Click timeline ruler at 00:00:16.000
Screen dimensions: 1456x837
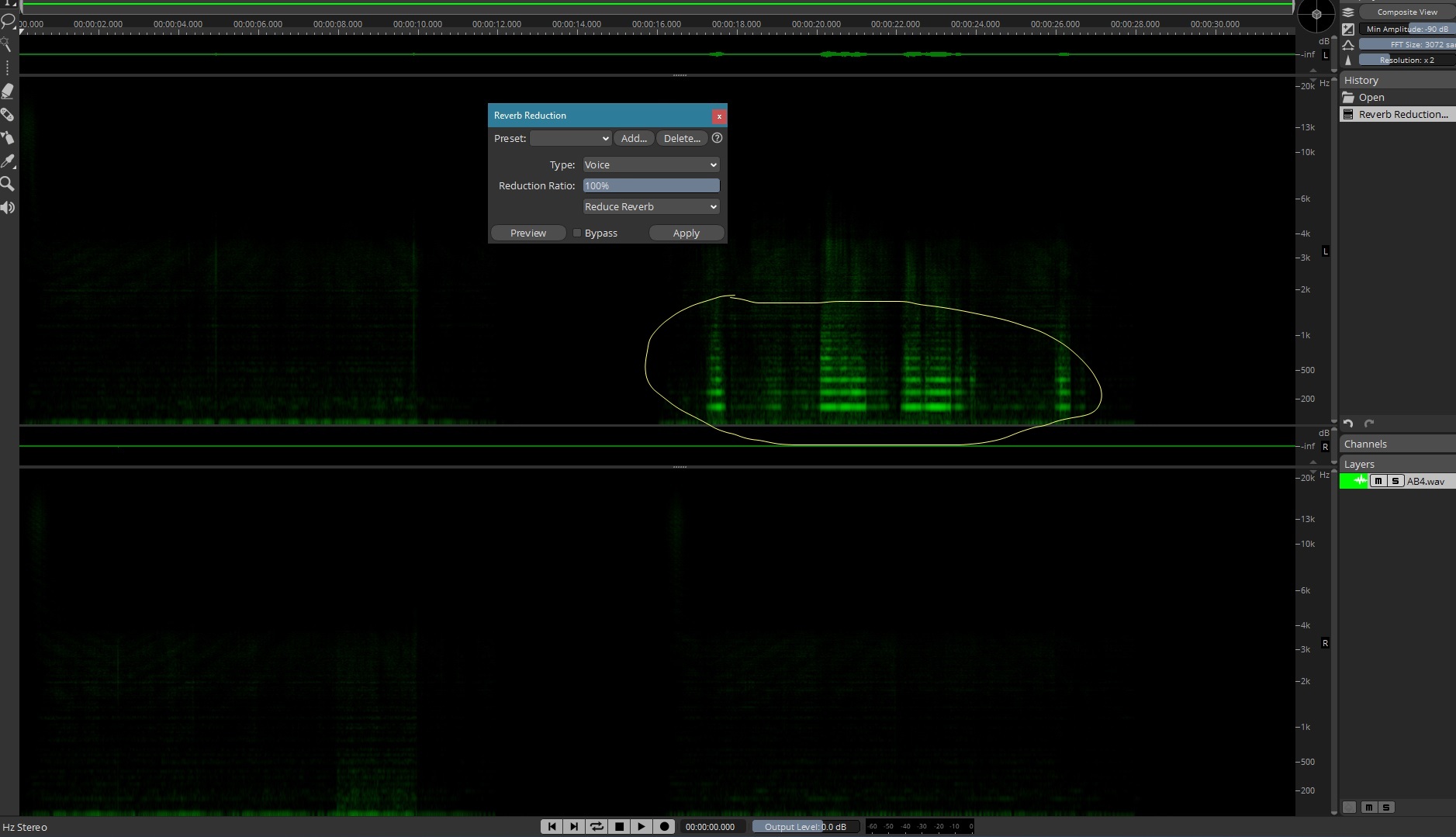656,24
